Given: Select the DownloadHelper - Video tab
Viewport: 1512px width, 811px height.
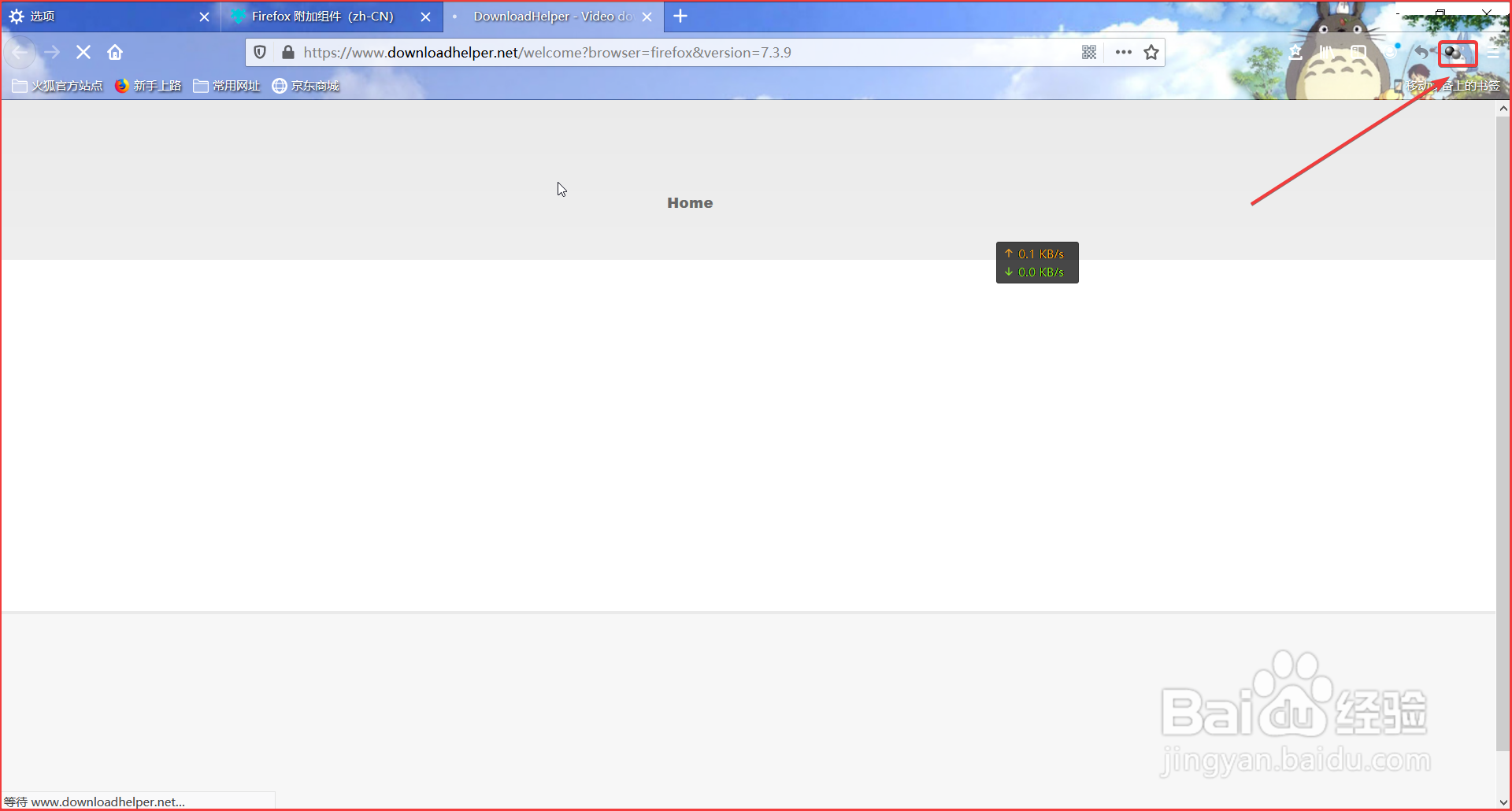Looking at the screenshot, I should (554, 17).
